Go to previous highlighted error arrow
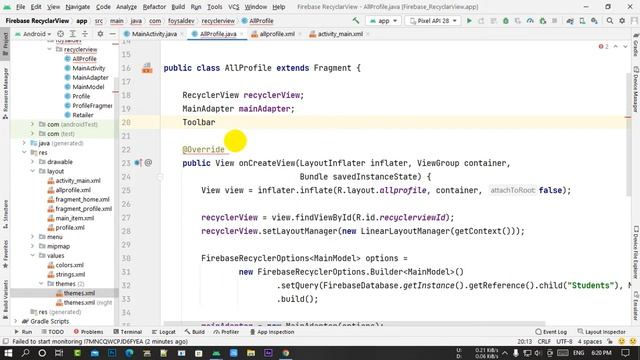The height and width of the screenshot is (360, 640). pos(616,47)
